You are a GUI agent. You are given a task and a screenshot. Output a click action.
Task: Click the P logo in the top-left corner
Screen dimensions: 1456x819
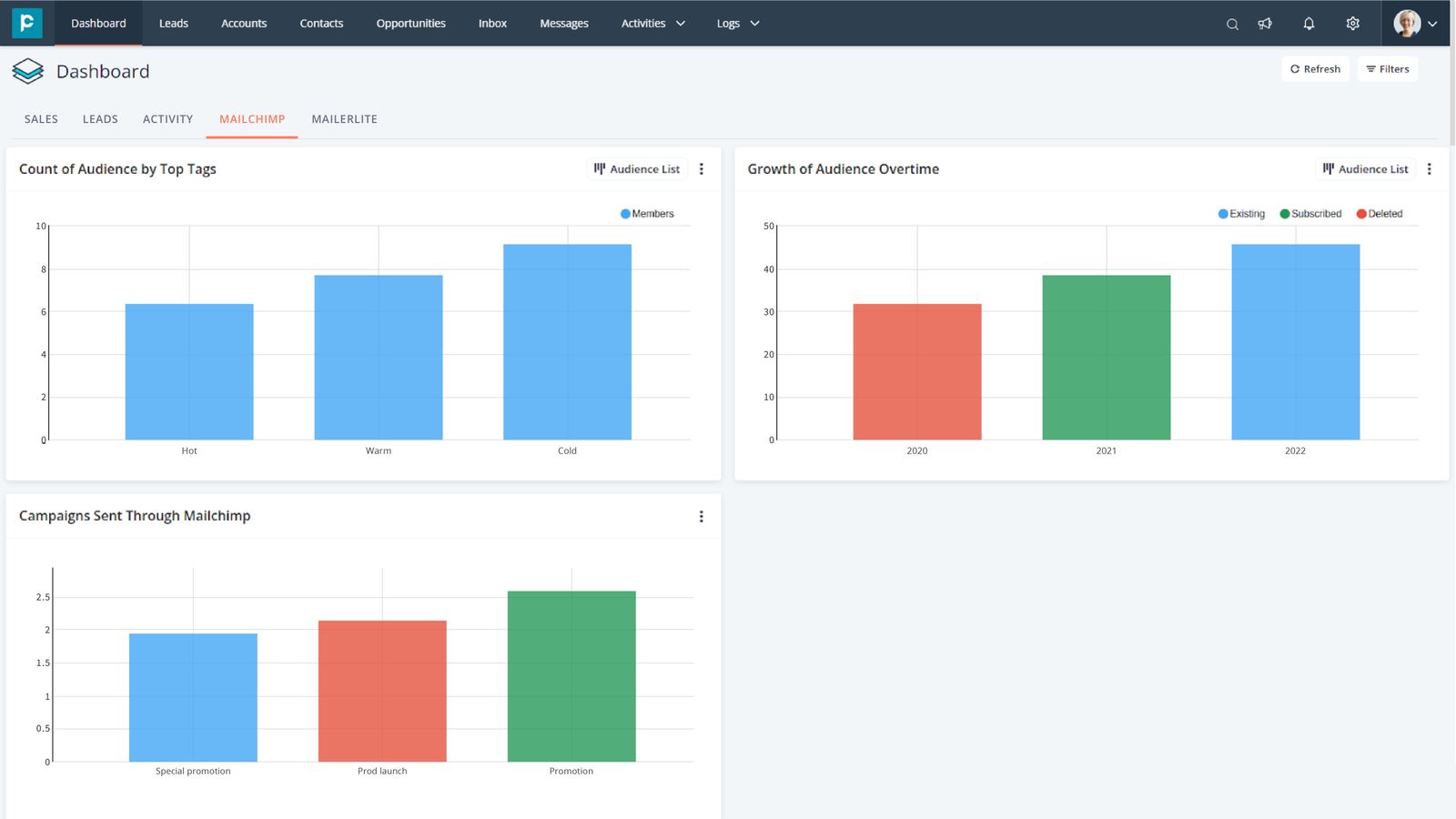pos(26,23)
